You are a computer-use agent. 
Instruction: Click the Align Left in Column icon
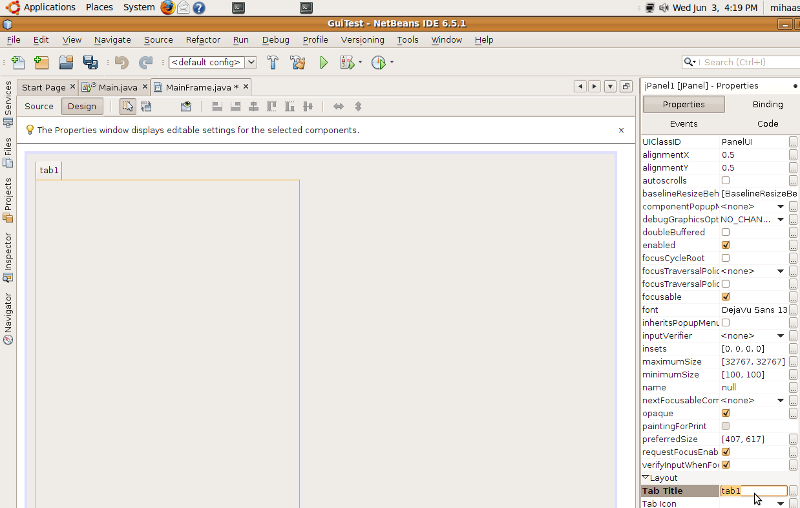pos(217,106)
